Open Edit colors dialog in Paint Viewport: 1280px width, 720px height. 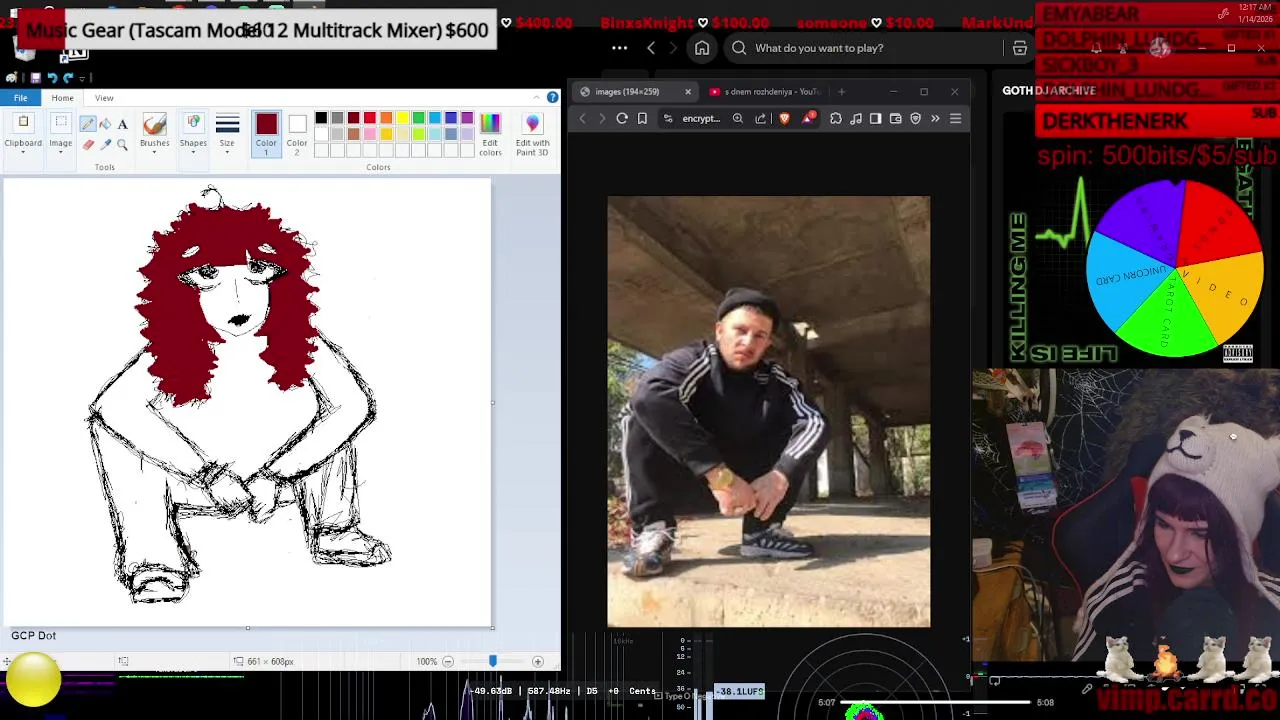click(490, 133)
